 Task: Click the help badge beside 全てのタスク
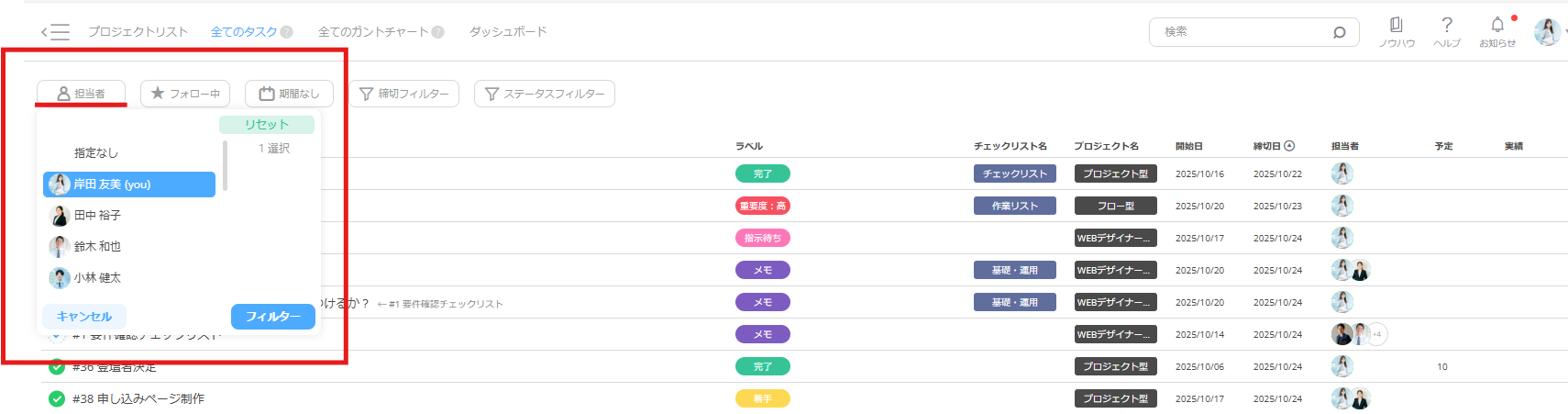[287, 32]
